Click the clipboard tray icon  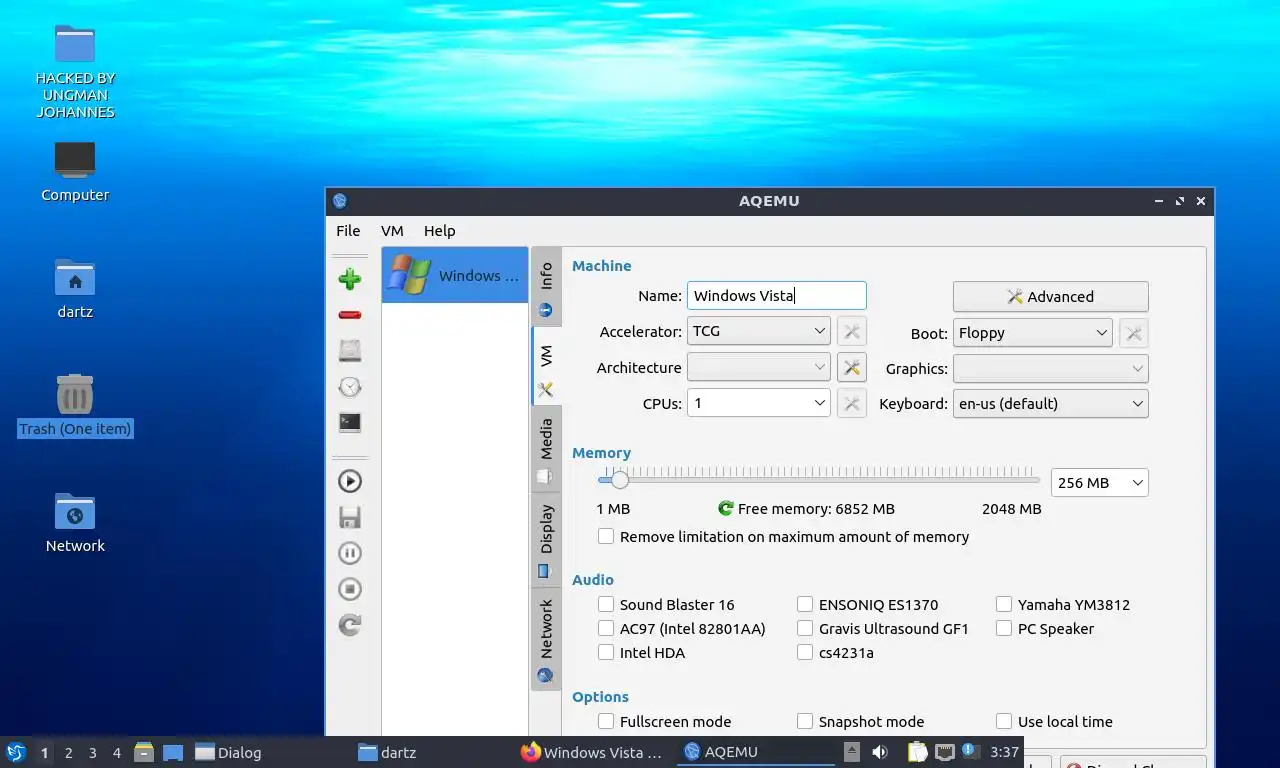click(918, 752)
